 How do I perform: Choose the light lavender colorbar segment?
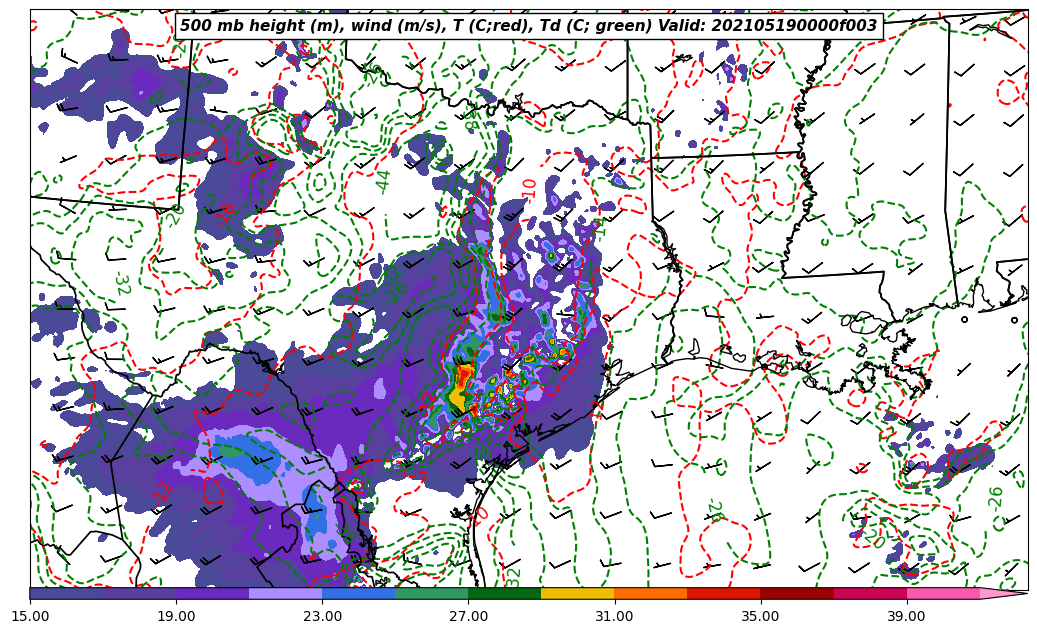point(285,593)
